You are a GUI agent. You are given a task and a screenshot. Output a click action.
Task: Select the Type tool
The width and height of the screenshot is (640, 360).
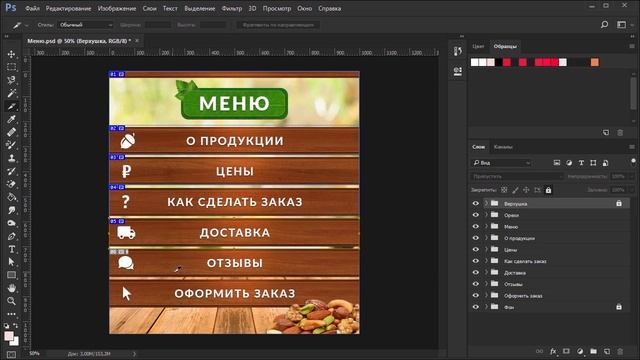11,249
